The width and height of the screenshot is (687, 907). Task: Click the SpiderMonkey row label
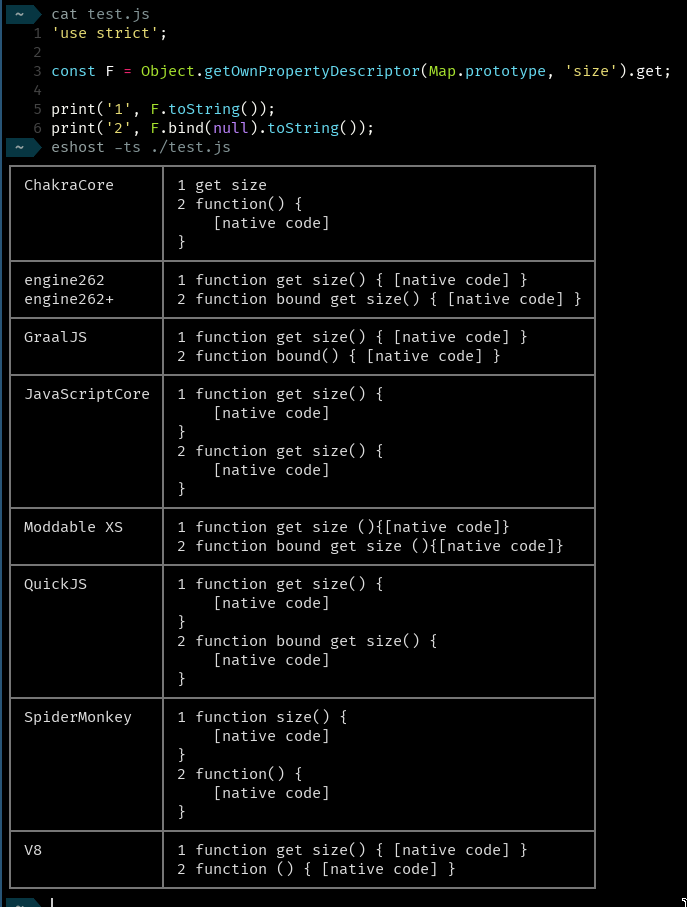pos(78,717)
